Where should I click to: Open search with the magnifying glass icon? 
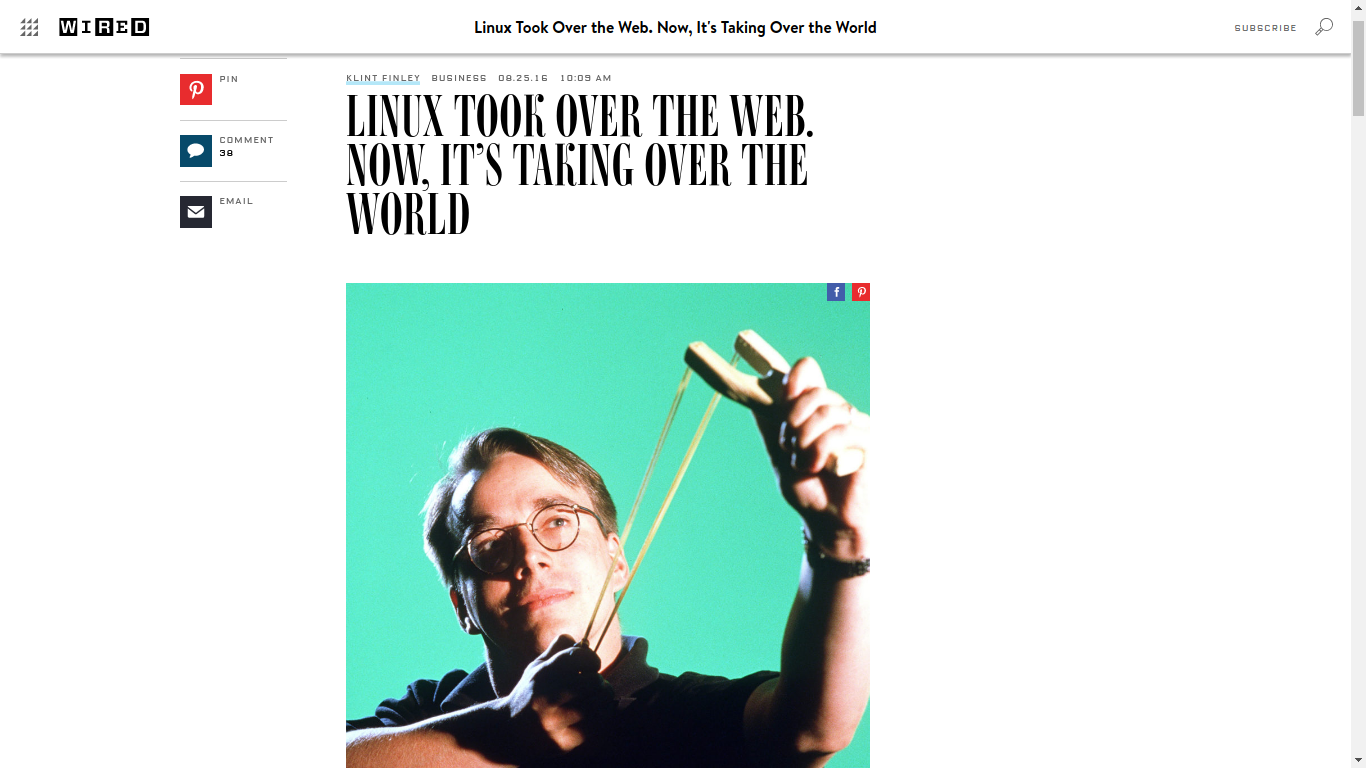[x=1324, y=27]
